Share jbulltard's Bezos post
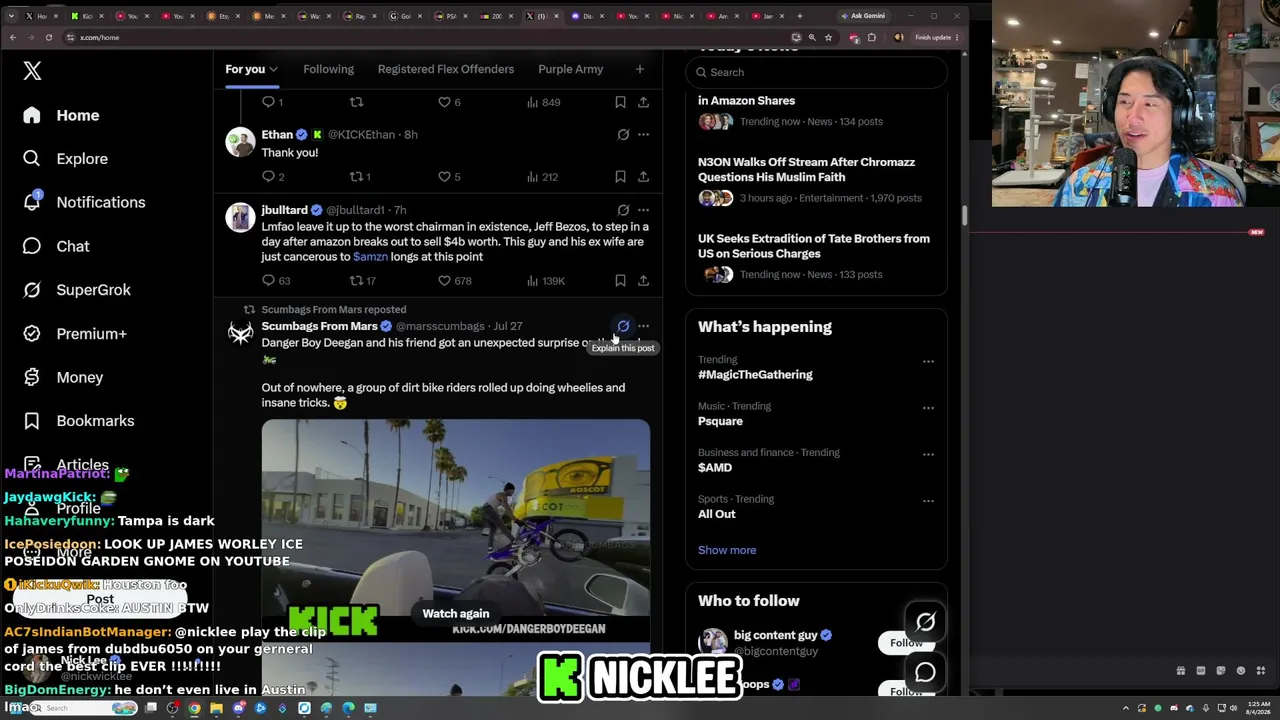This screenshot has height=720, width=1280. coord(643,281)
